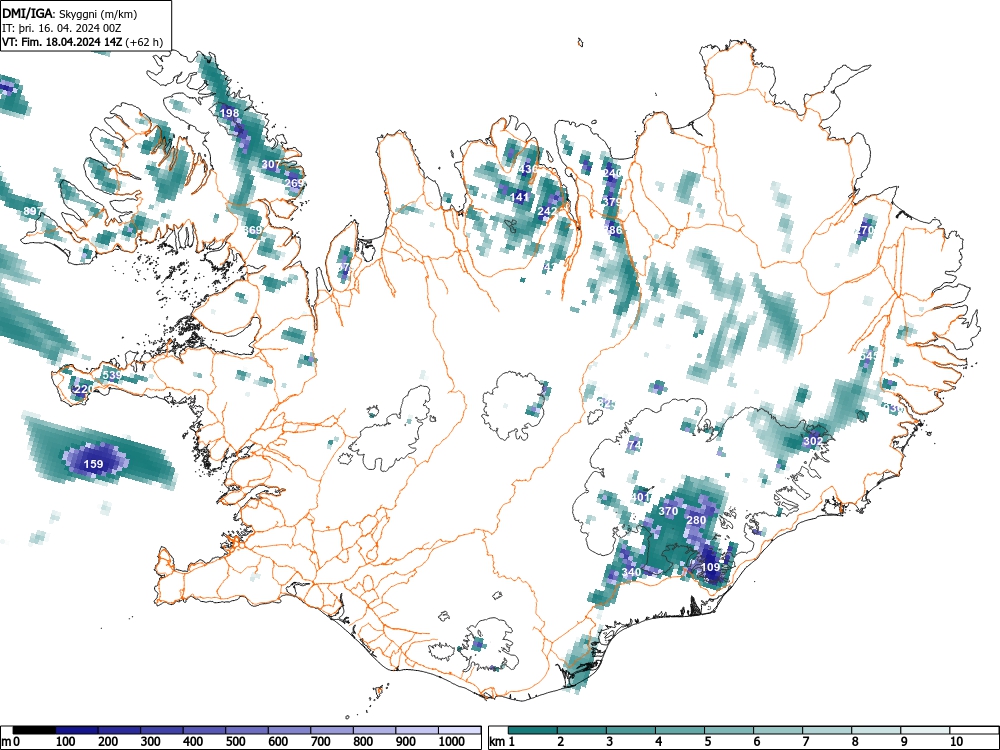Click the "8" label on the km legend
Viewport: 1000px width, 750px height.
tap(855, 742)
